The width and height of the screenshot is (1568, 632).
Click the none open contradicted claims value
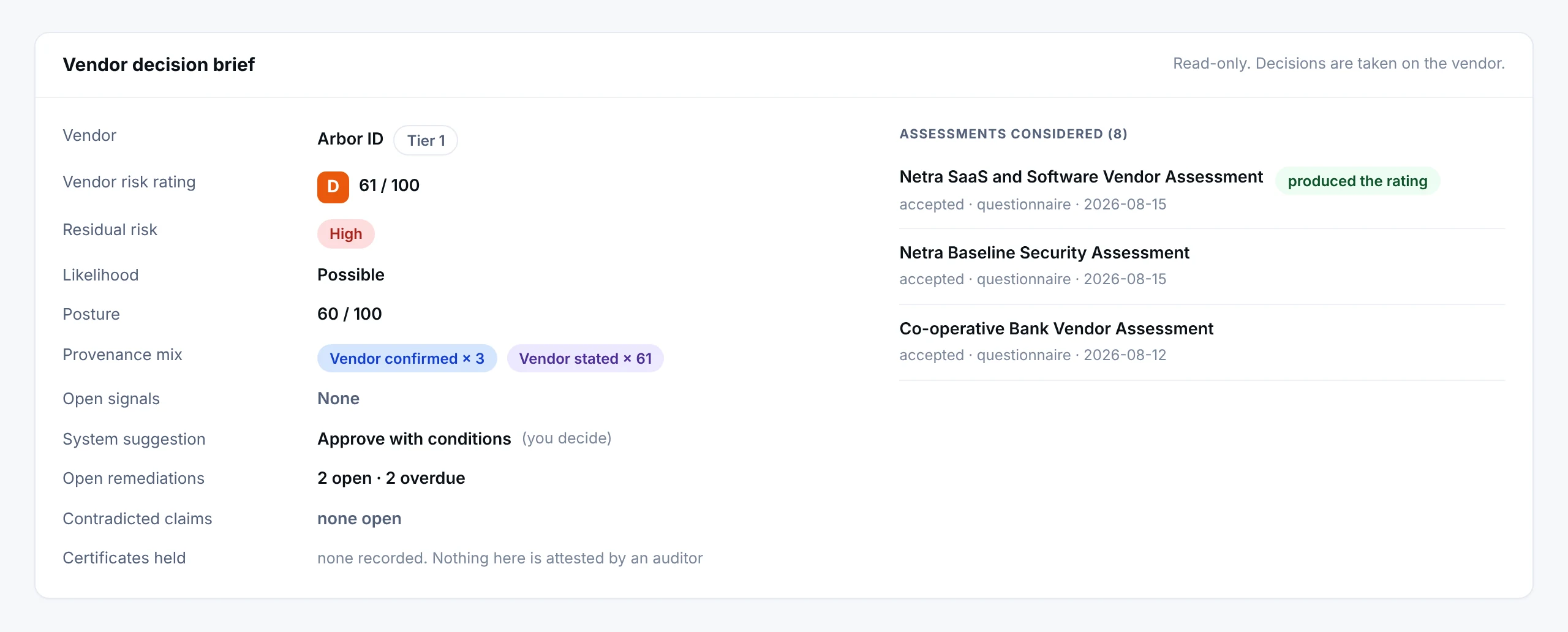pyautogui.click(x=359, y=519)
